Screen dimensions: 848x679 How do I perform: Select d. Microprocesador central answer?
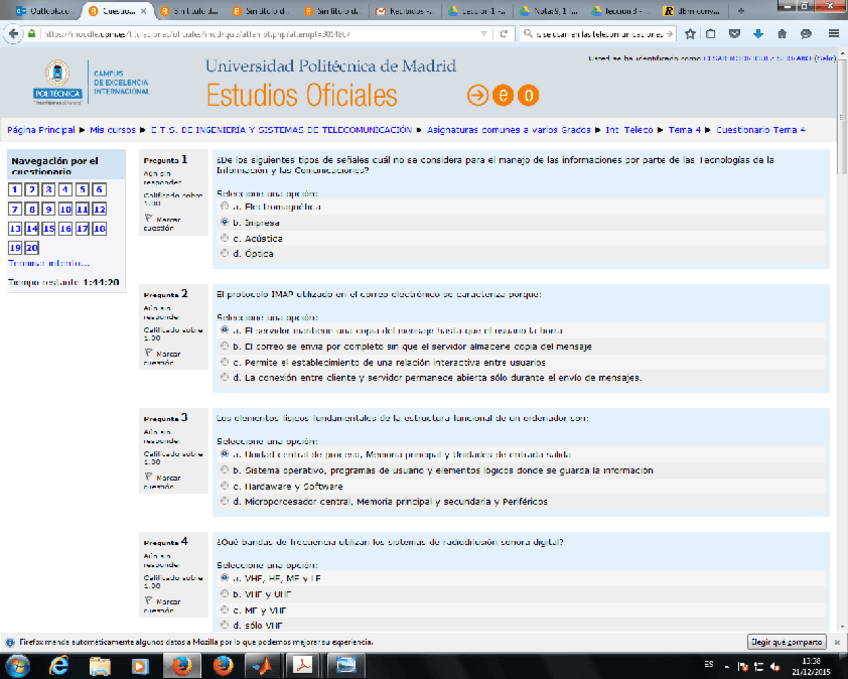[224, 502]
